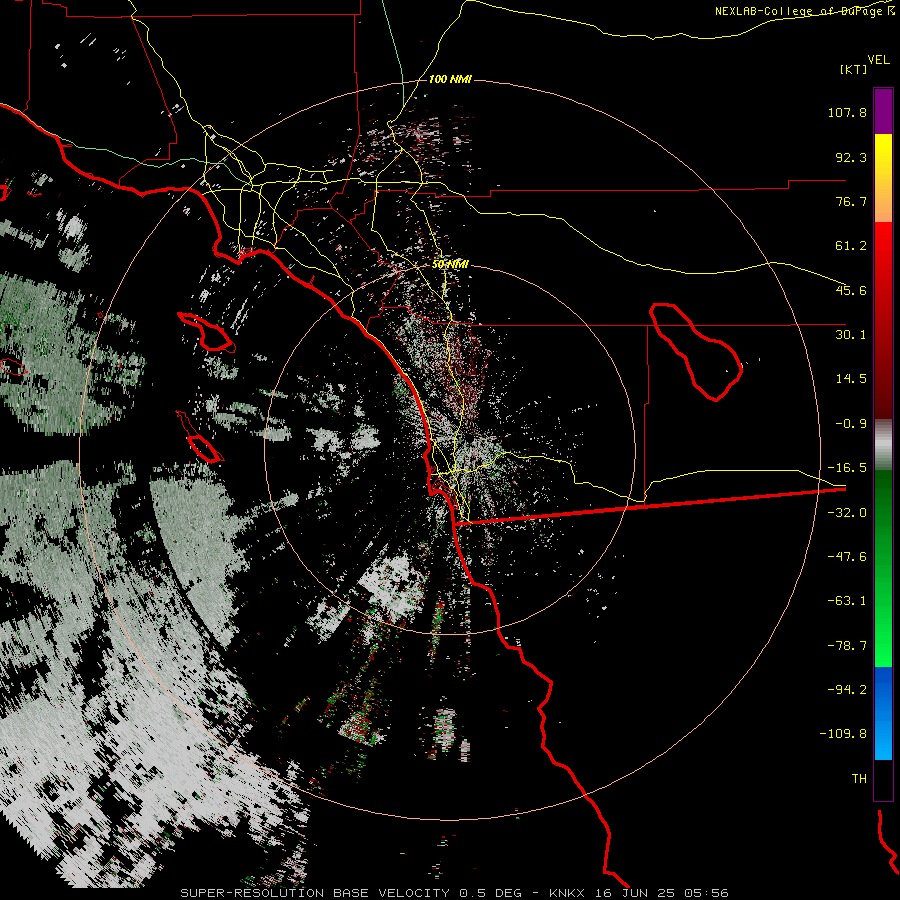Select the -16.5 velocity legend value
This screenshot has height=900, width=900.
(x=847, y=468)
